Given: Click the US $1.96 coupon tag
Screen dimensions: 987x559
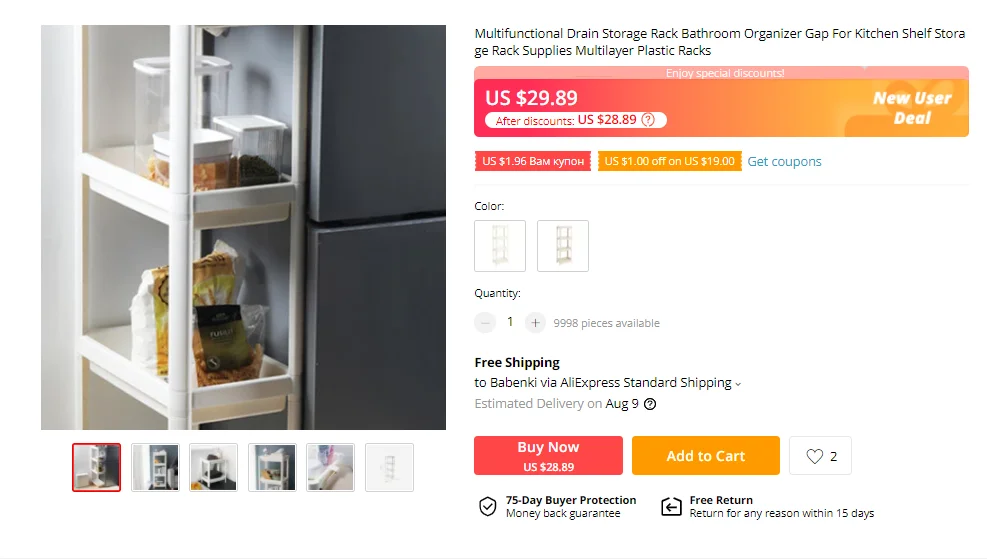Looking at the screenshot, I should click(x=533, y=161).
